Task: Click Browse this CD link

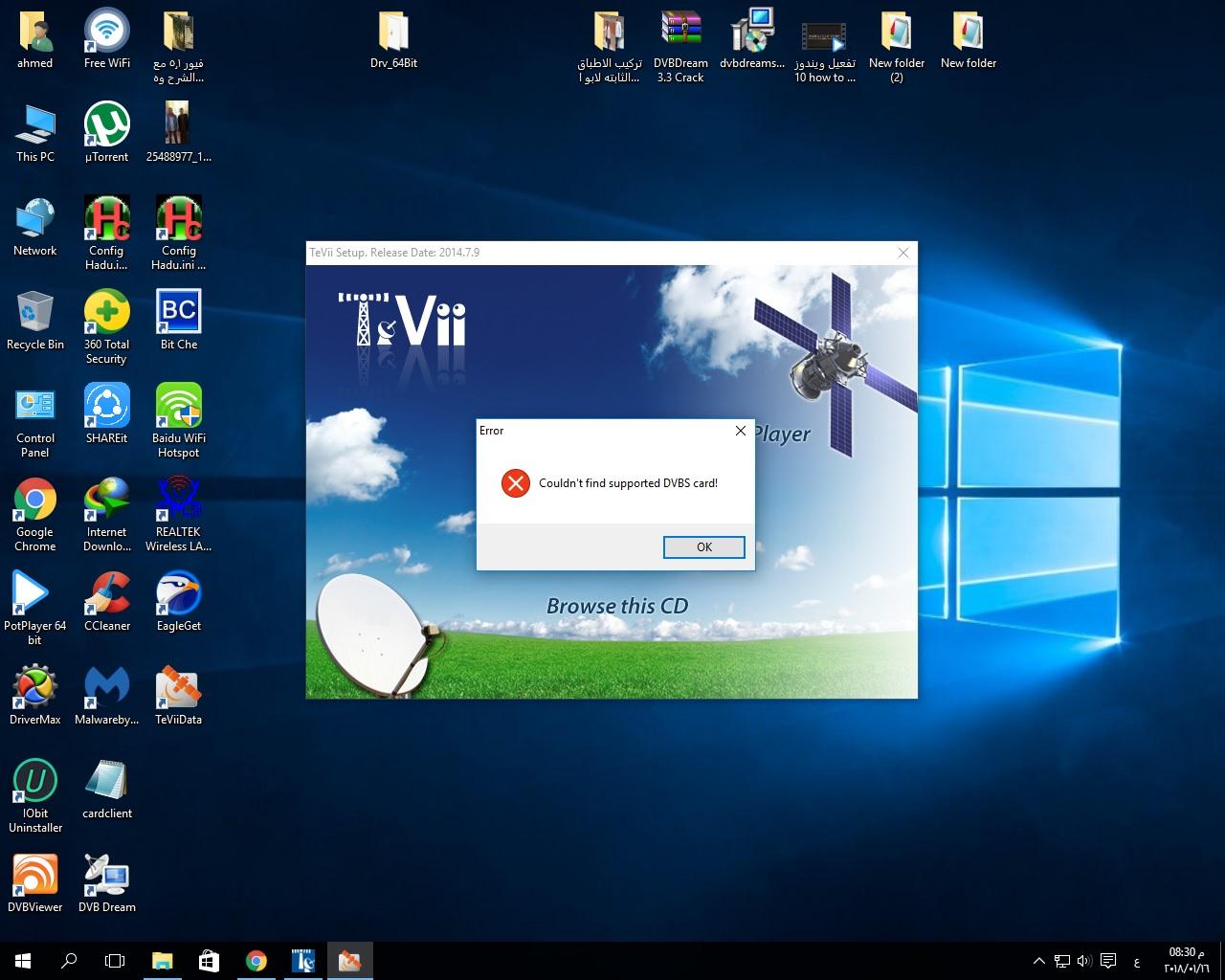Action: point(617,606)
